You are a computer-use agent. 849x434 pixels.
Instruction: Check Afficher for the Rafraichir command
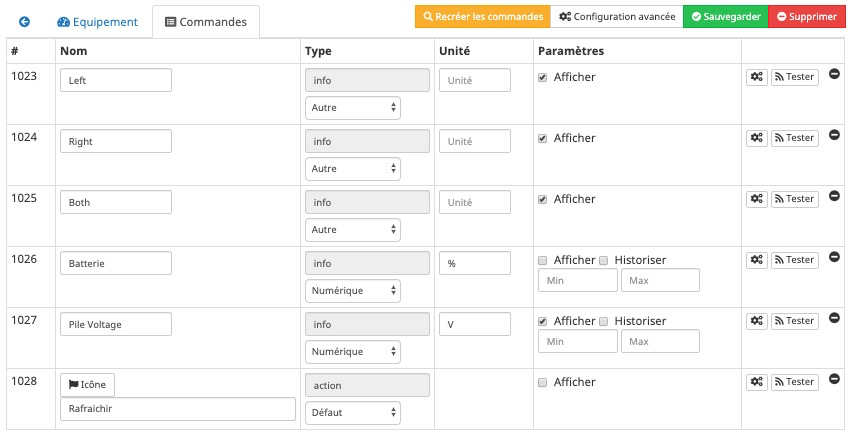coord(543,382)
